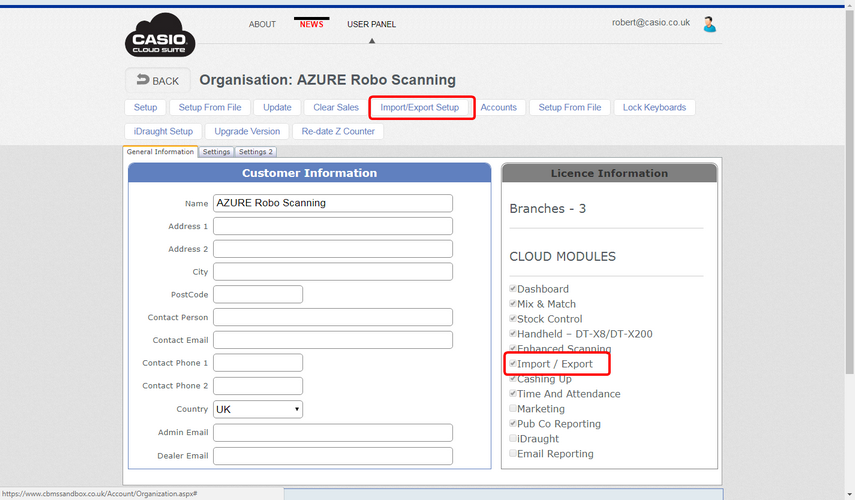Focus the Dealer Email field

click(x=333, y=456)
